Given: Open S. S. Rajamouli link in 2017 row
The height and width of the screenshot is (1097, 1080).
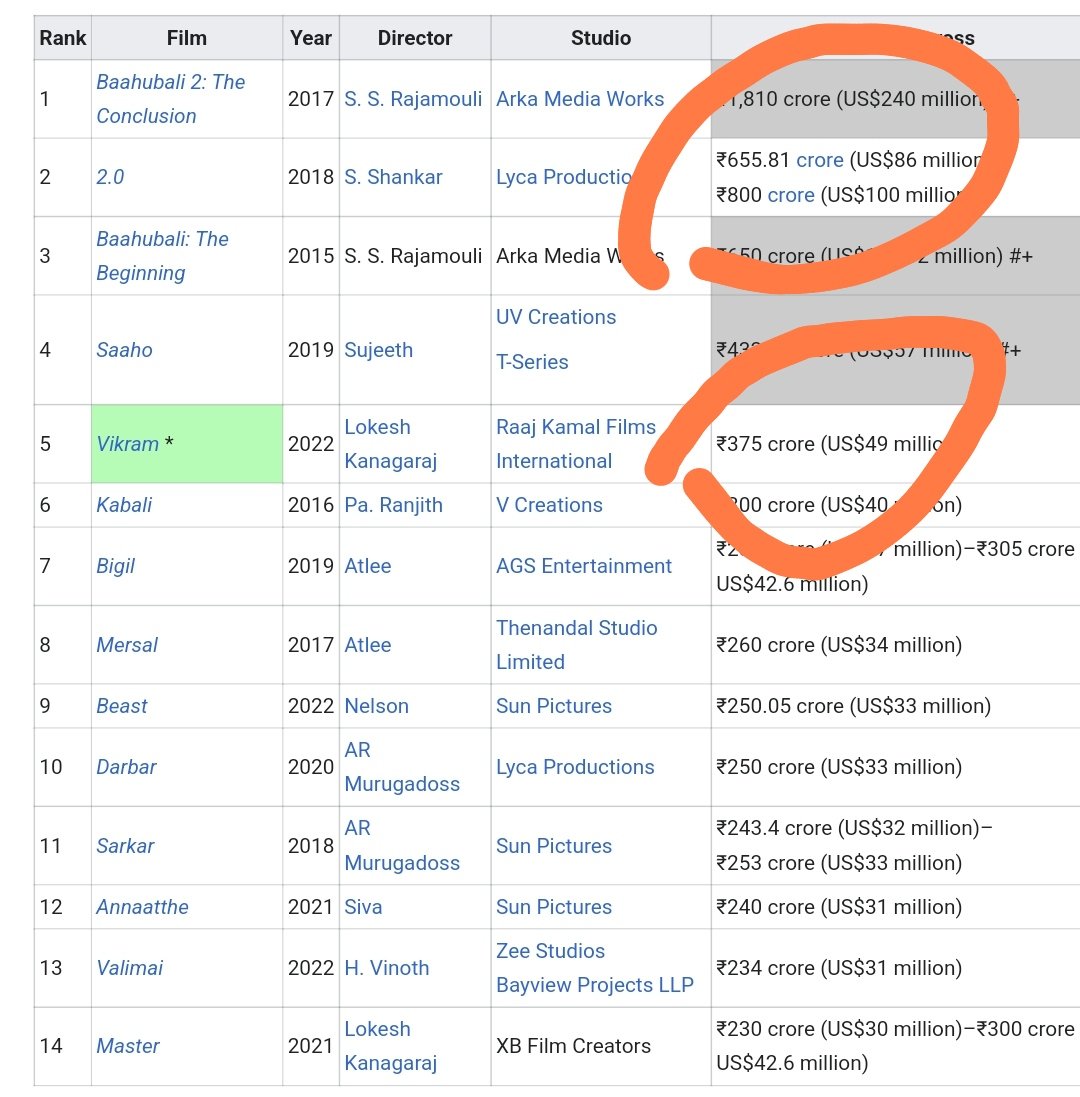Looking at the screenshot, I should (413, 99).
